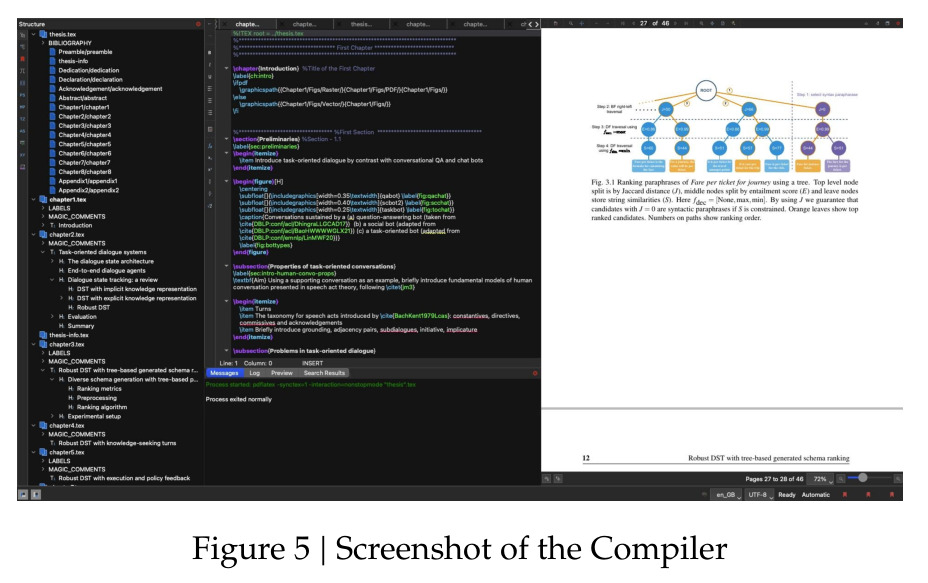Open the en_GB language dropdown
Screen dimensions: 928x583
[x=727, y=494]
